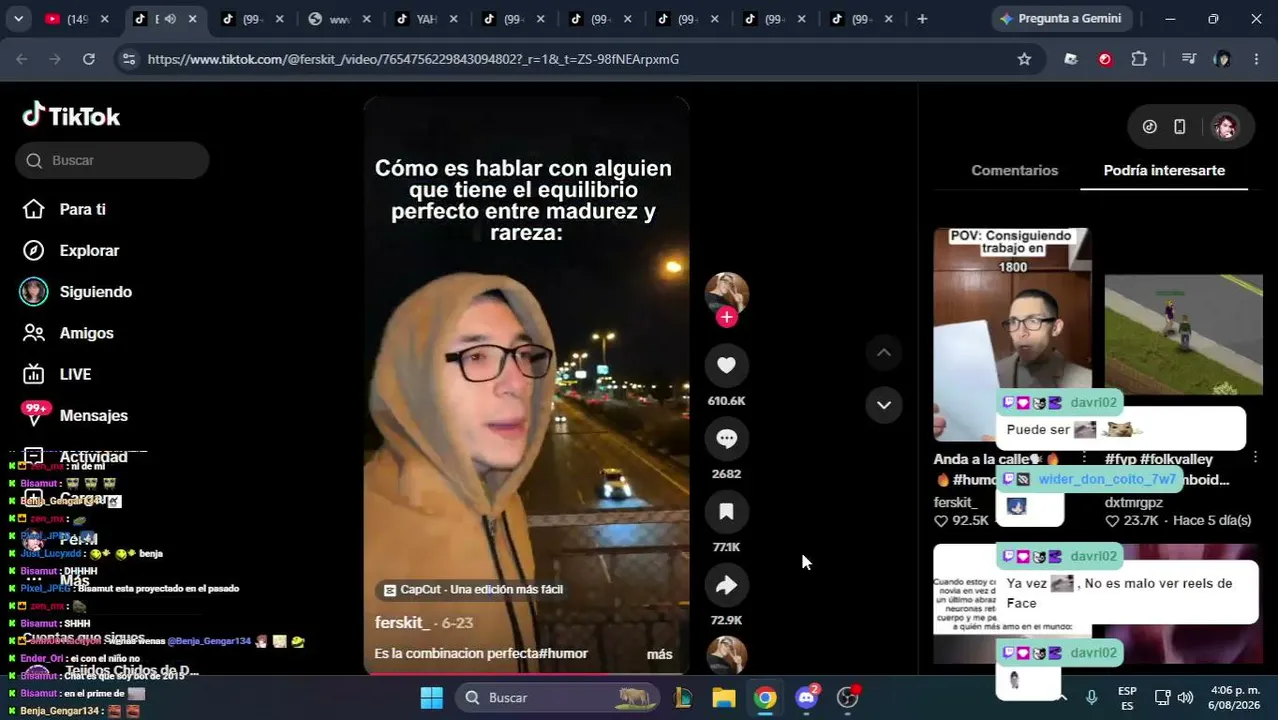This screenshot has width=1278, height=720.
Task: Open File Explorer from the taskbar
Action: pos(724,698)
